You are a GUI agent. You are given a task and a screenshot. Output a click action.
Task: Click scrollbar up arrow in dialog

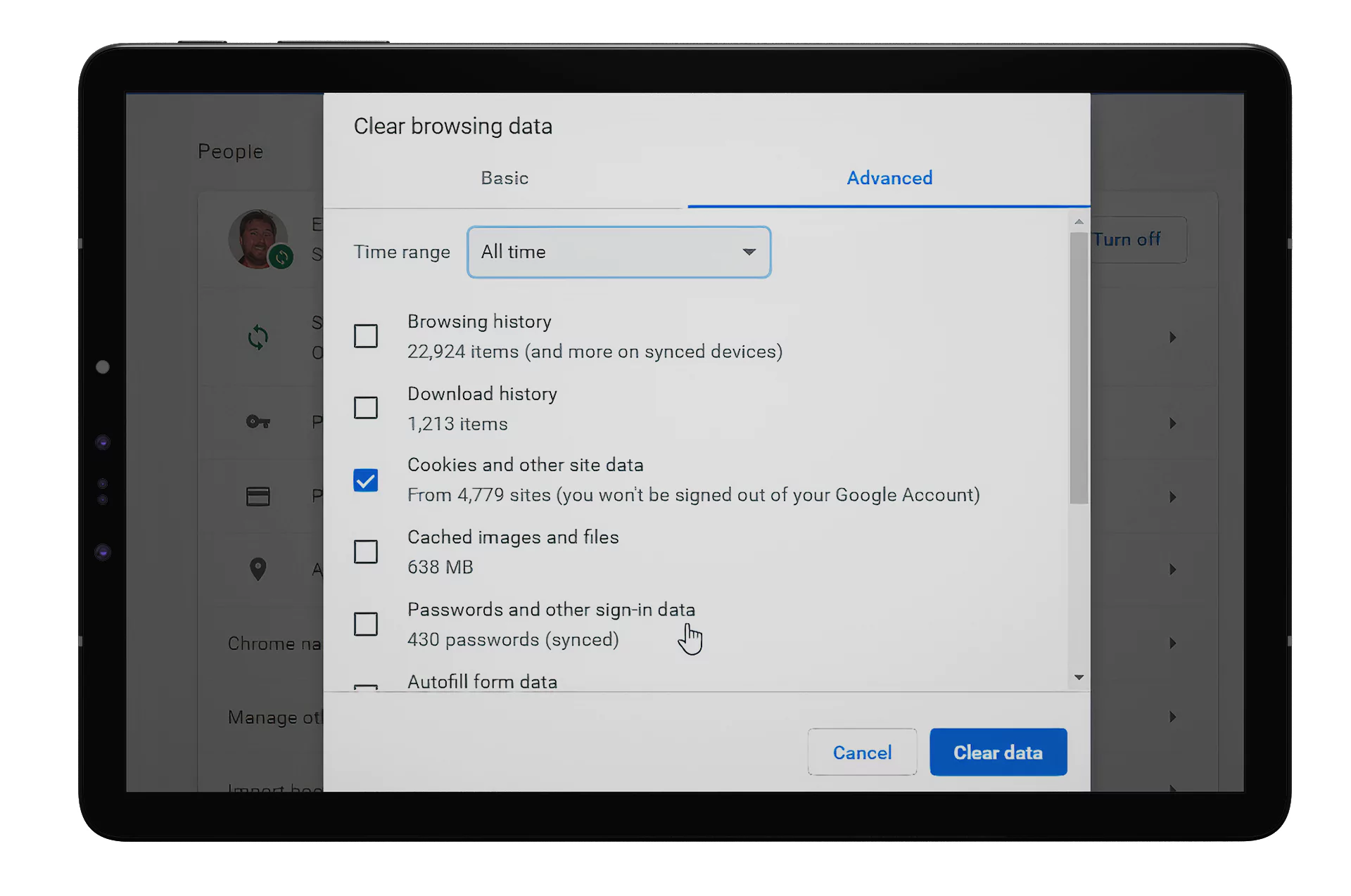click(x=1079, y=222)
